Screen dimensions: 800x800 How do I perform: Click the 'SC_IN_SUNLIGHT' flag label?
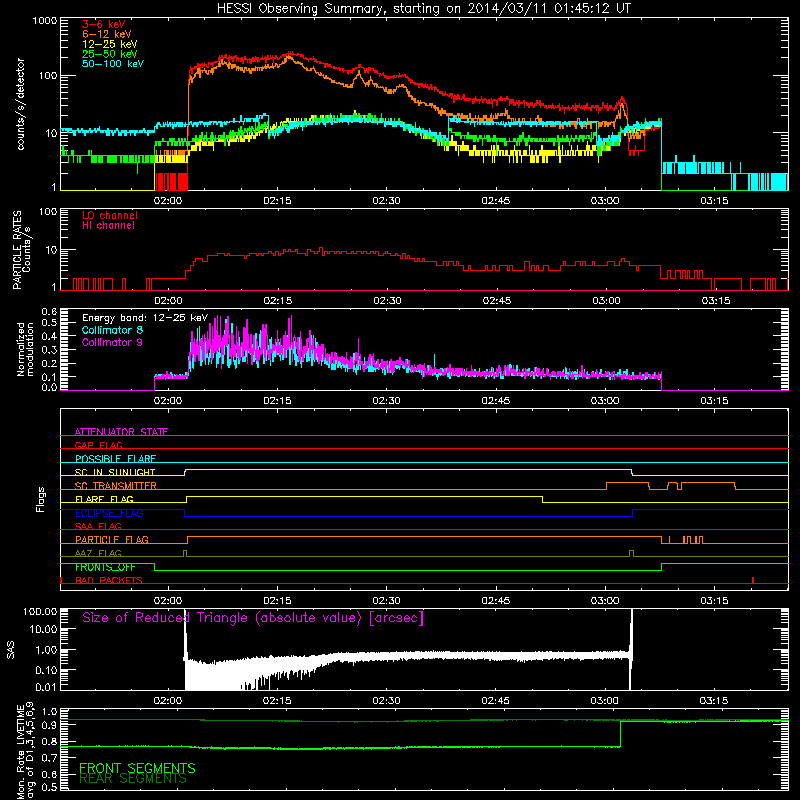[x=115, y=472]
